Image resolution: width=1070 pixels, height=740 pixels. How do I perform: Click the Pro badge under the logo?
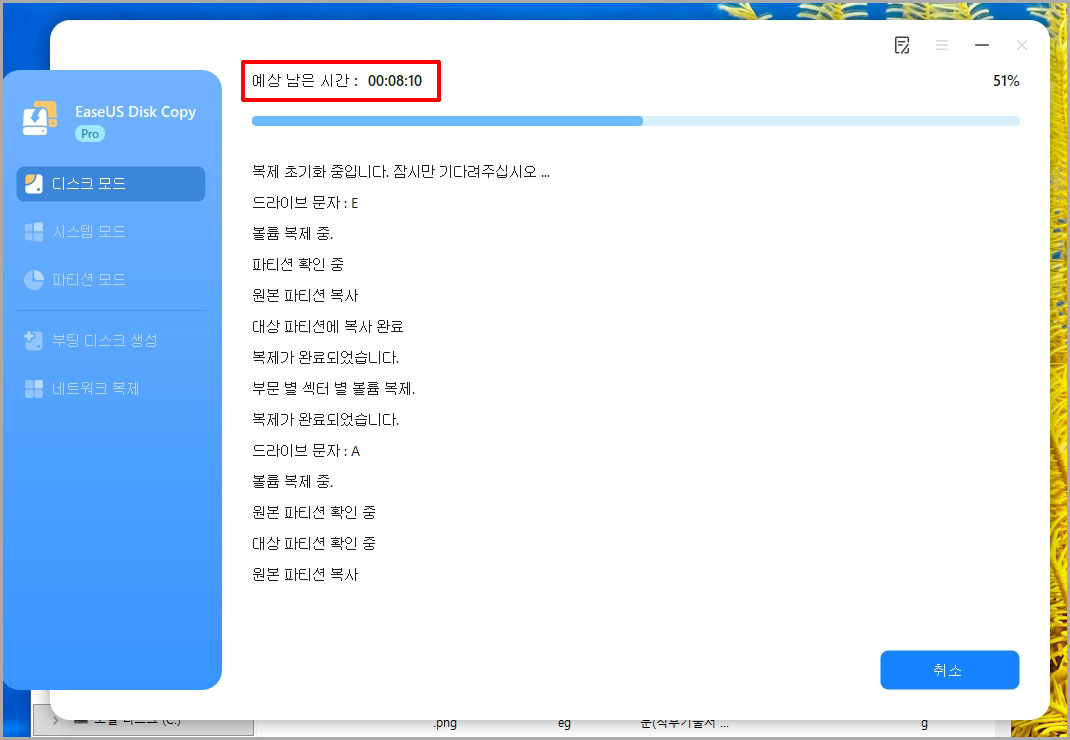(x=90, y=132)
